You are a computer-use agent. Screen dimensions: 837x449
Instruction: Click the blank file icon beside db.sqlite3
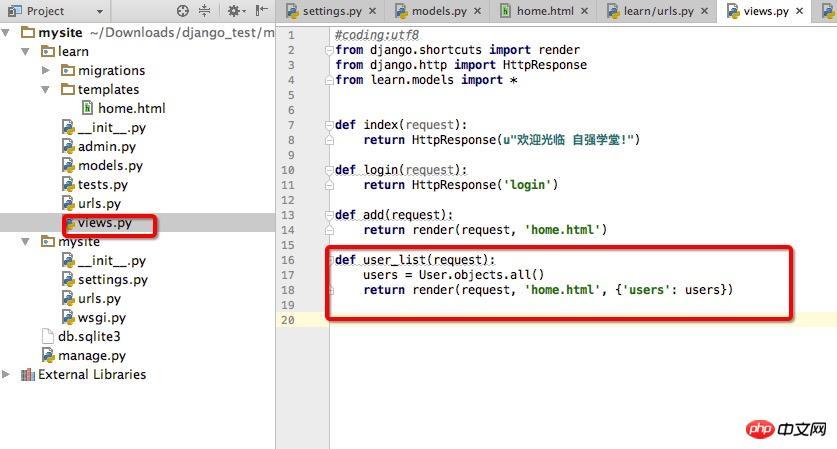(x=48, y=336)
